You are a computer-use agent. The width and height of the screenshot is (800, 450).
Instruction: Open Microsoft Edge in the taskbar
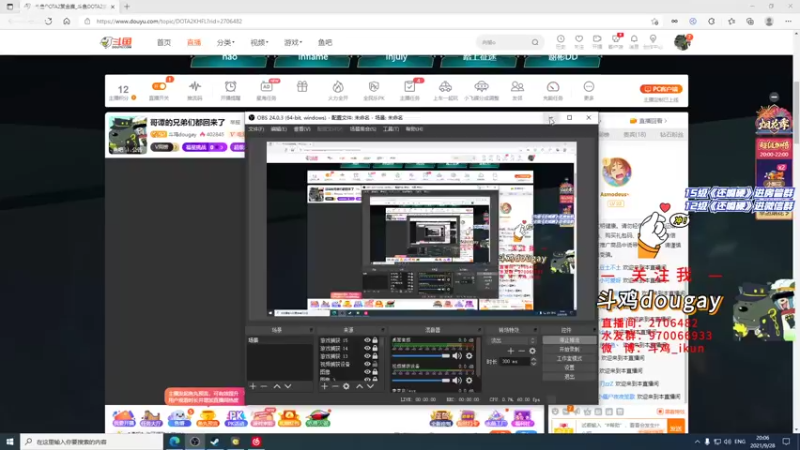pos(174,441)
